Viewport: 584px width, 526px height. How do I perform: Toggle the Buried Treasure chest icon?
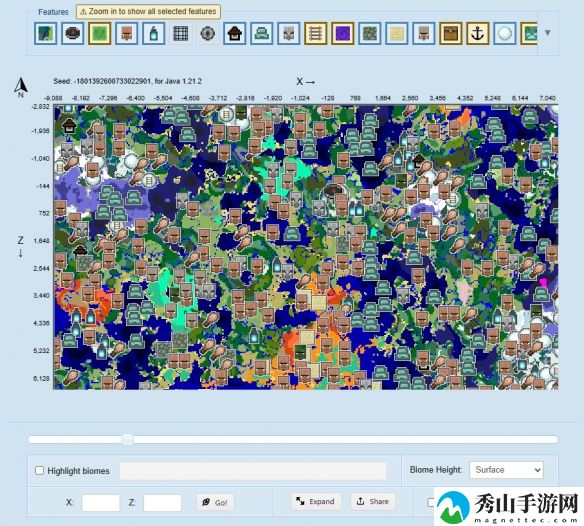[x=451, y=34]
